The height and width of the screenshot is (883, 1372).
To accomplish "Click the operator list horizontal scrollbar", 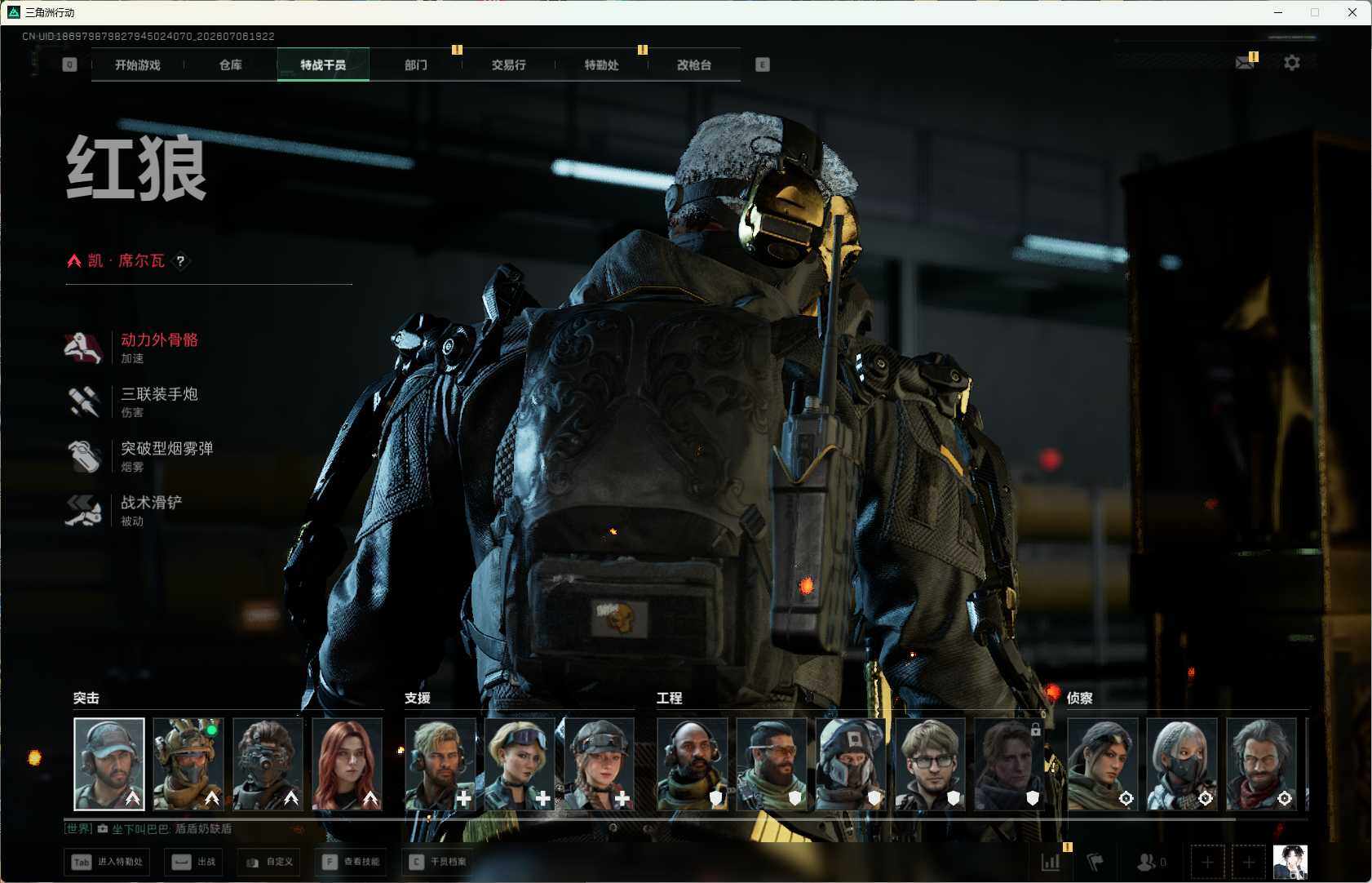I will point(649,819).
